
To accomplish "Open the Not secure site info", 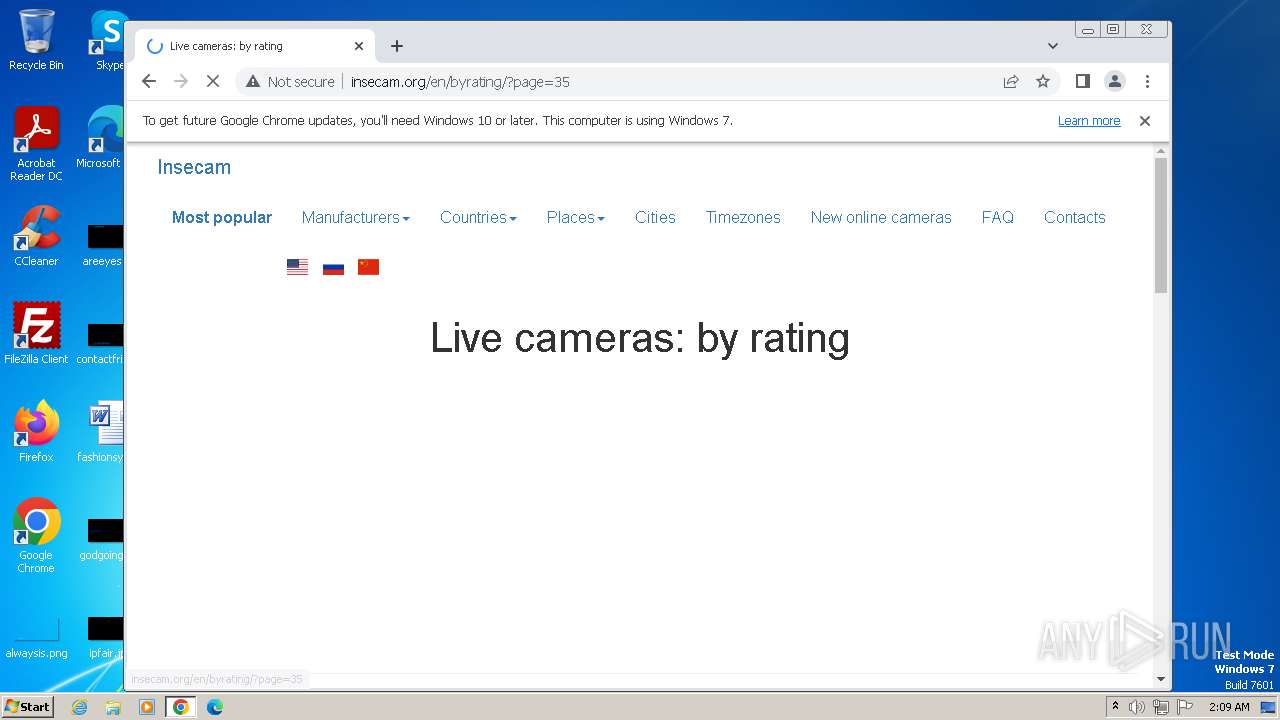I will 290,82.
